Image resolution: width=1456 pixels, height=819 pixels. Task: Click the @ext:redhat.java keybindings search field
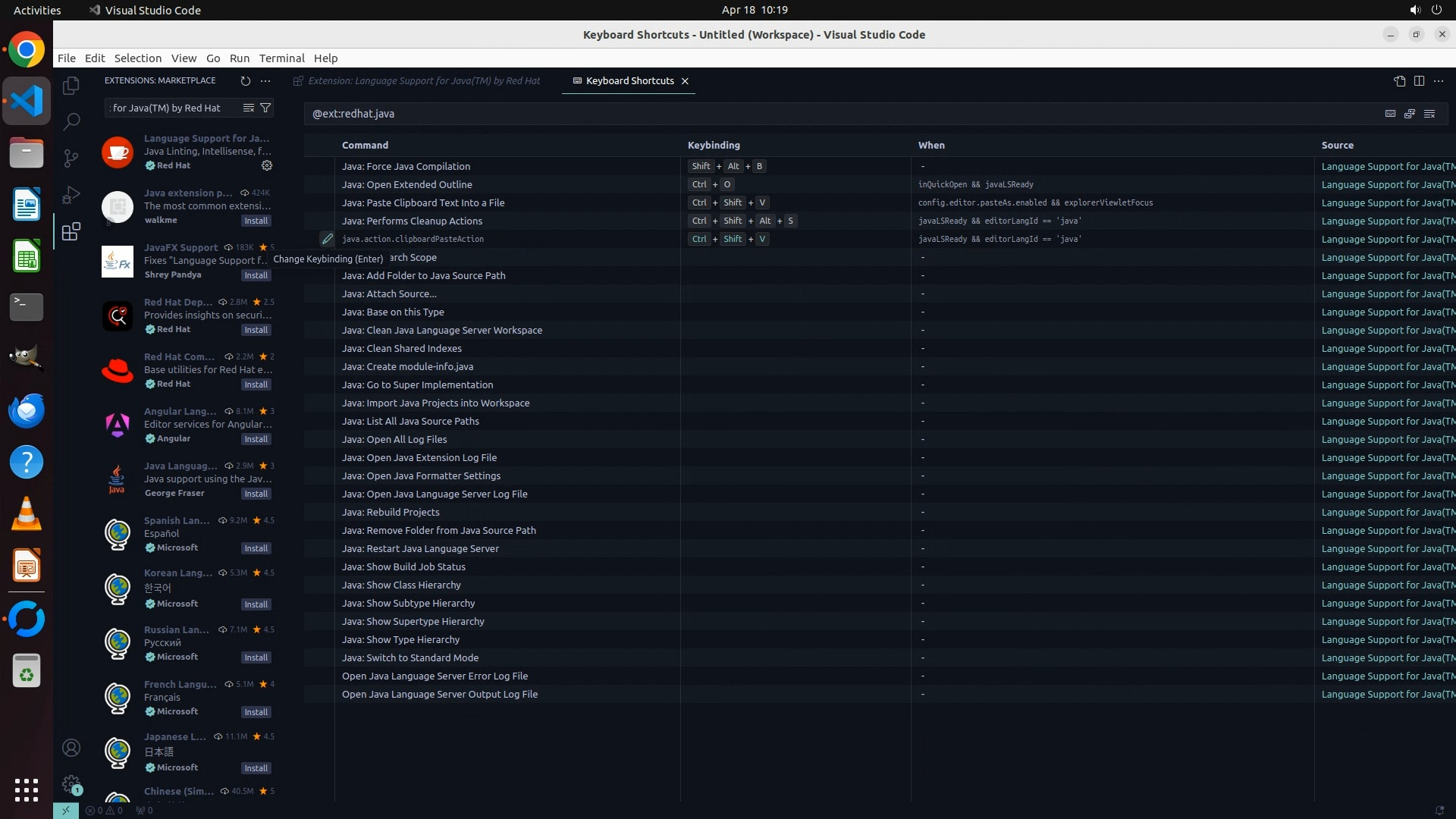pyautogui.click(x=834, y=114)
